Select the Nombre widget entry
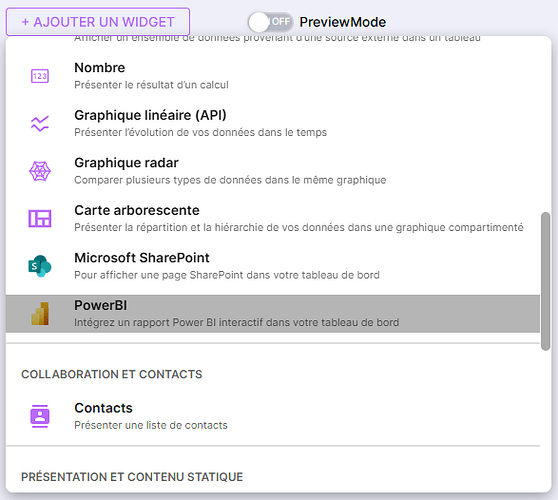The height and width of the screenshot is (500, 558). (273, 76)
